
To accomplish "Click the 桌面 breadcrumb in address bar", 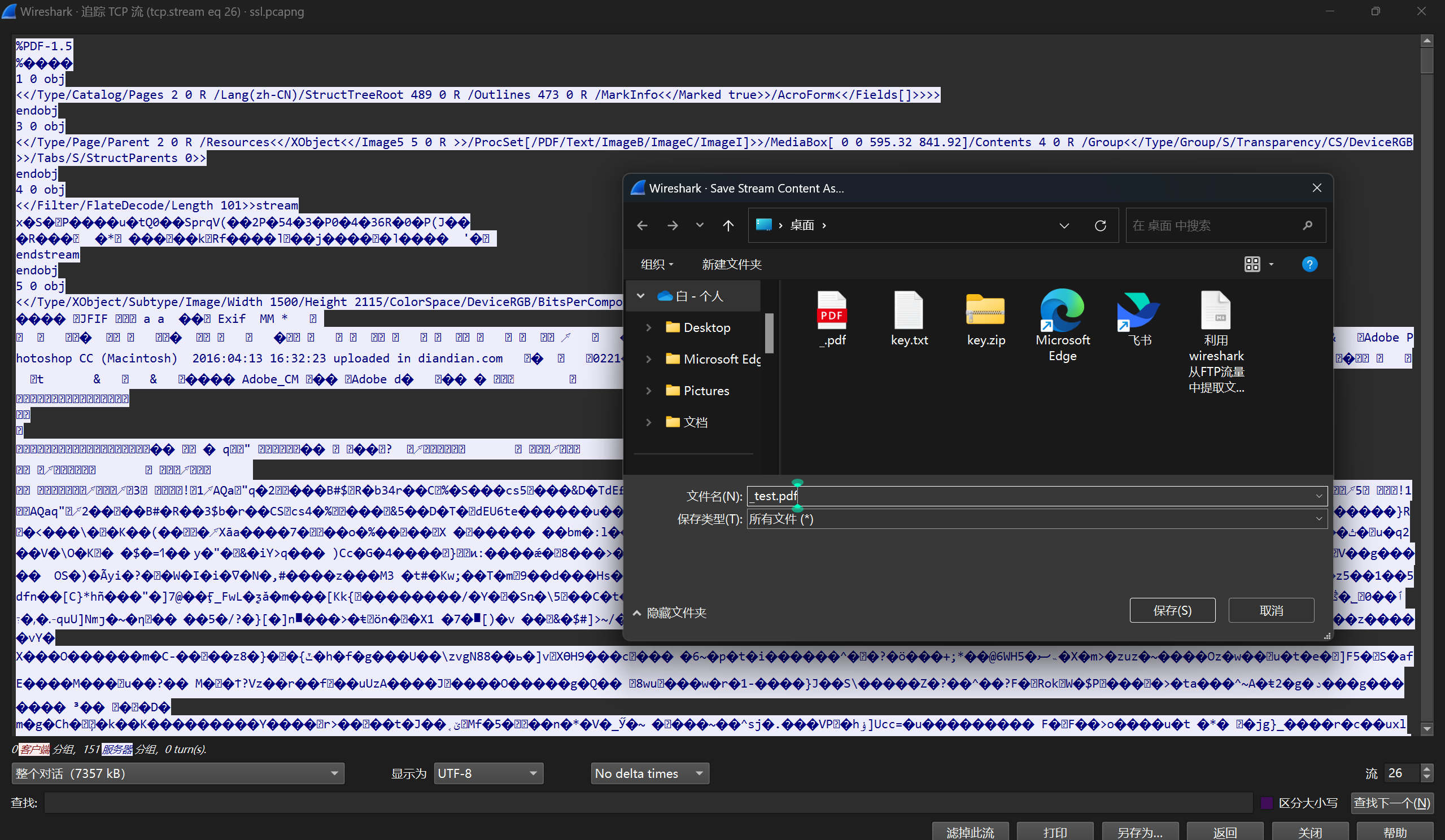I will [x=802, y=225].
